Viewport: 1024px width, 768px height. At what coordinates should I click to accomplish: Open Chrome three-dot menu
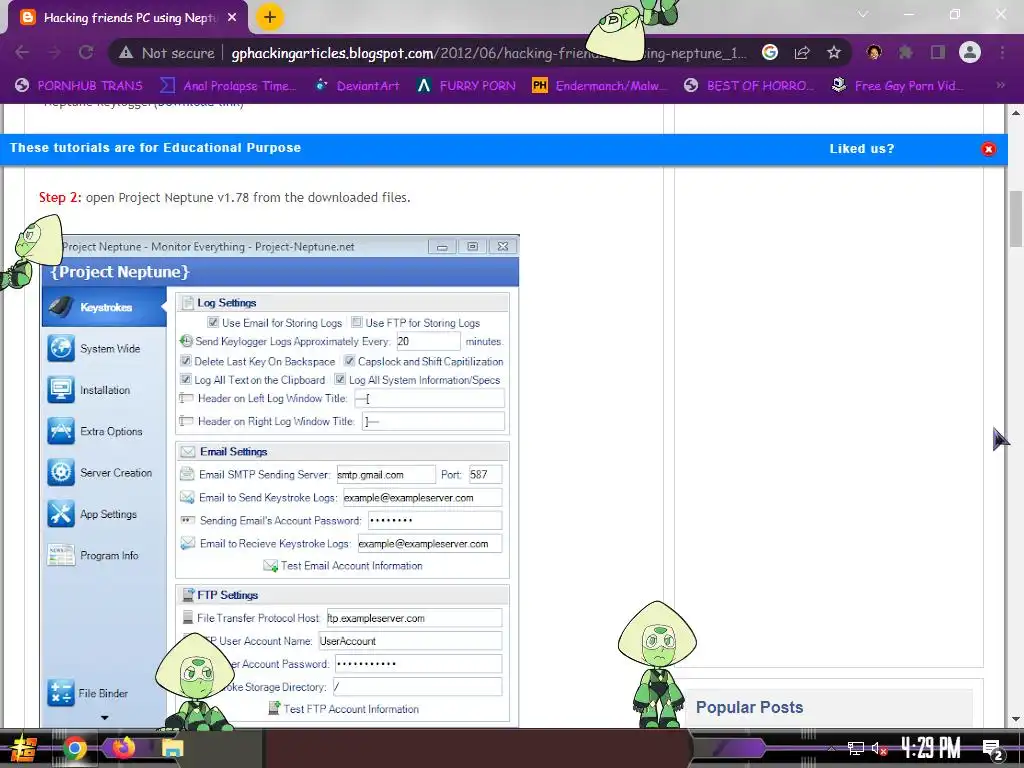[1002, 52]
